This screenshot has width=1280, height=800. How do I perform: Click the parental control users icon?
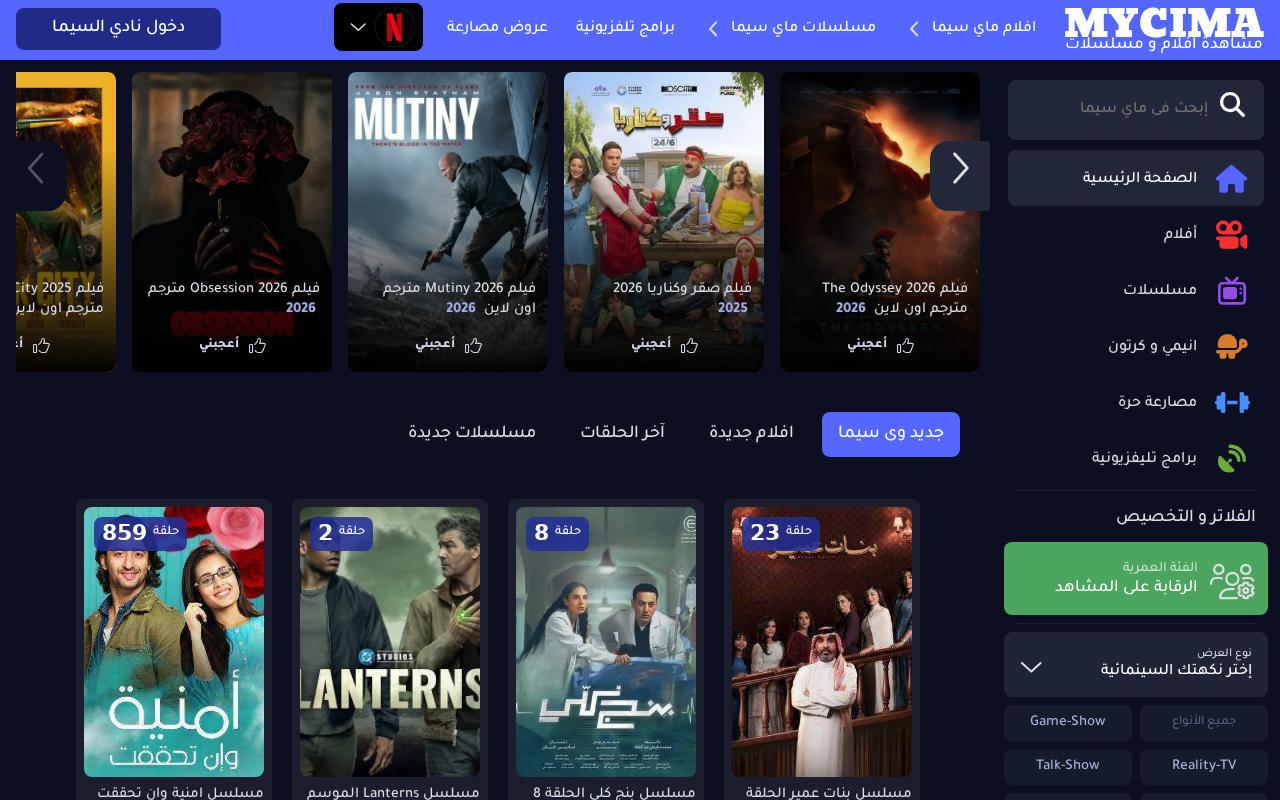click(x=1232, y=580)
